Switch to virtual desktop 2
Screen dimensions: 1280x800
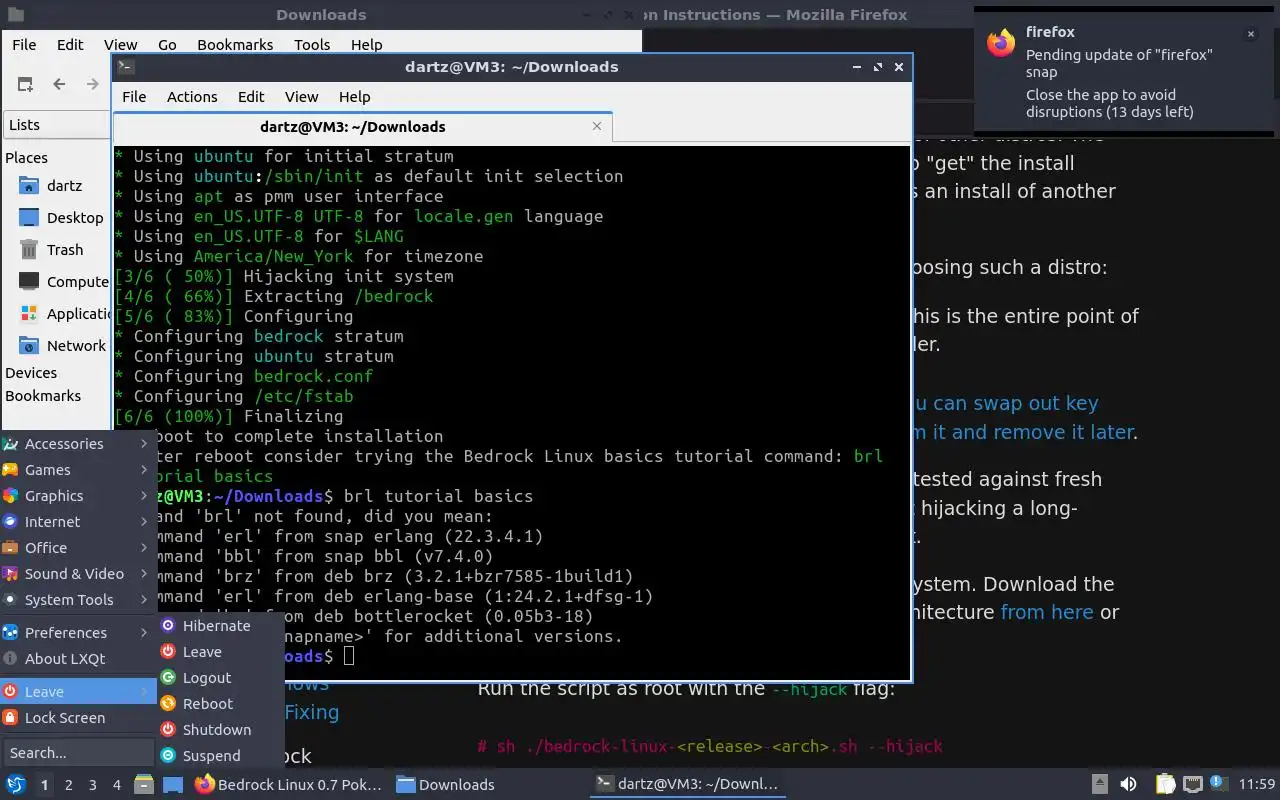(x=68, y=785)
